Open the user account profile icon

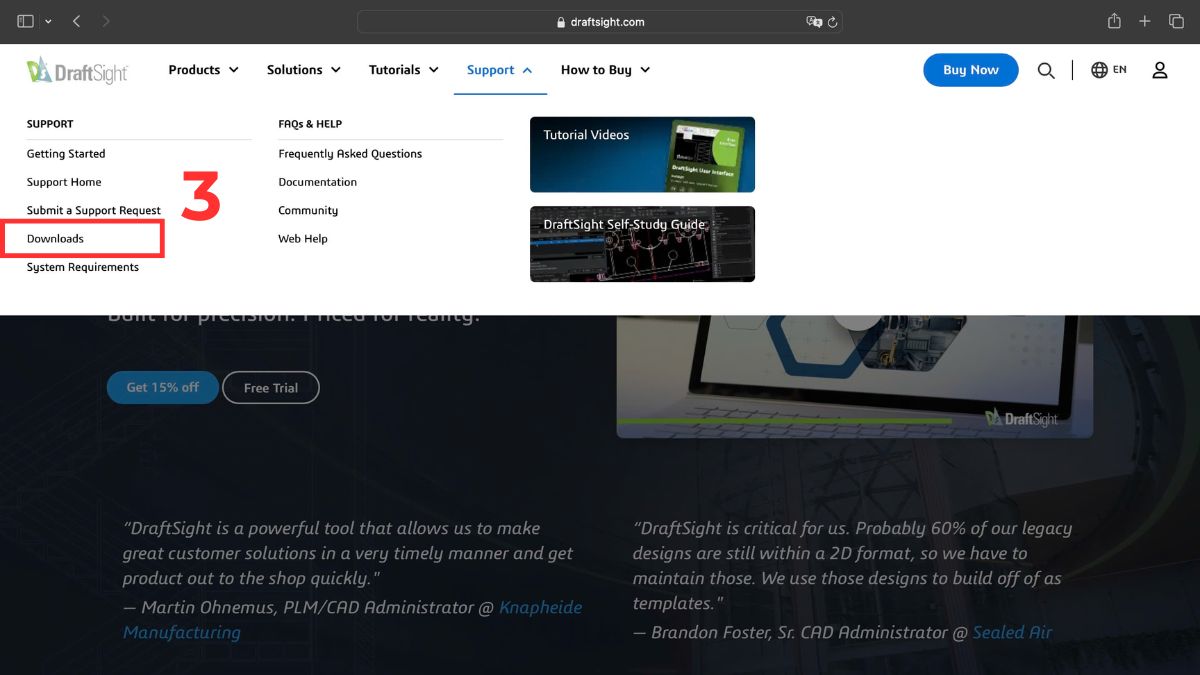point(1160,70)
